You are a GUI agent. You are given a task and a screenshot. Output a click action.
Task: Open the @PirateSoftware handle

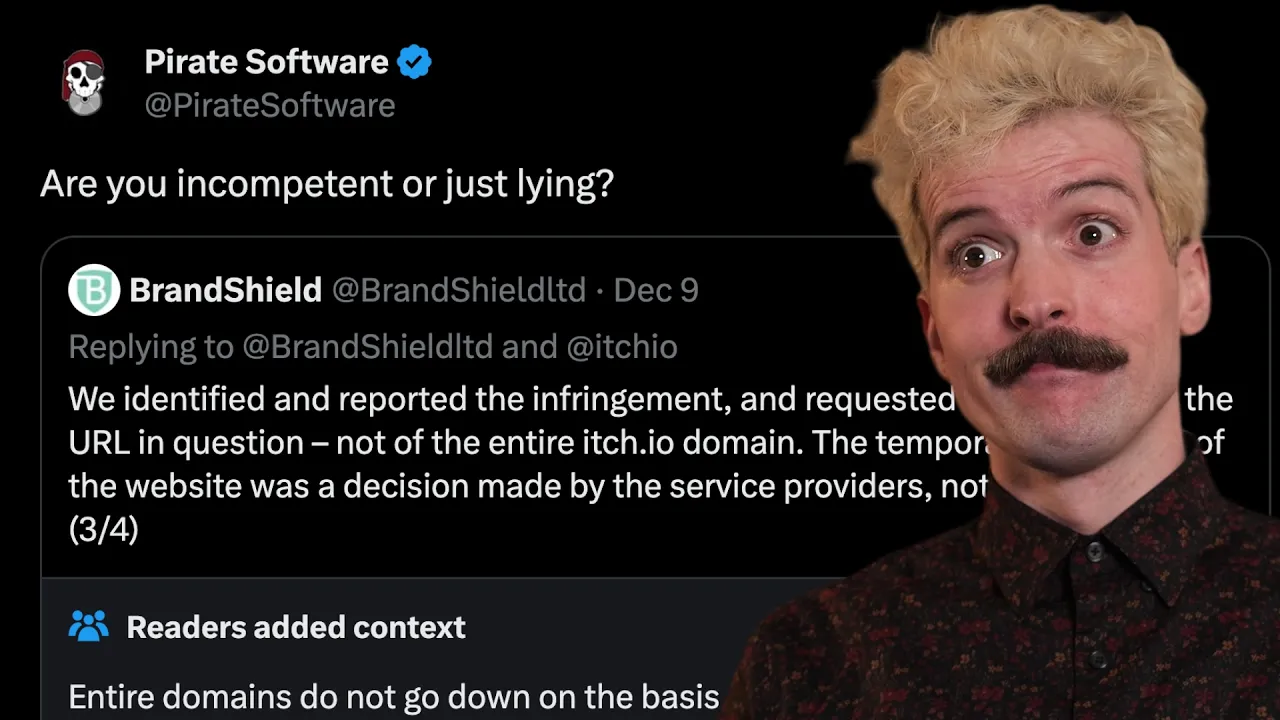point(270,106)
